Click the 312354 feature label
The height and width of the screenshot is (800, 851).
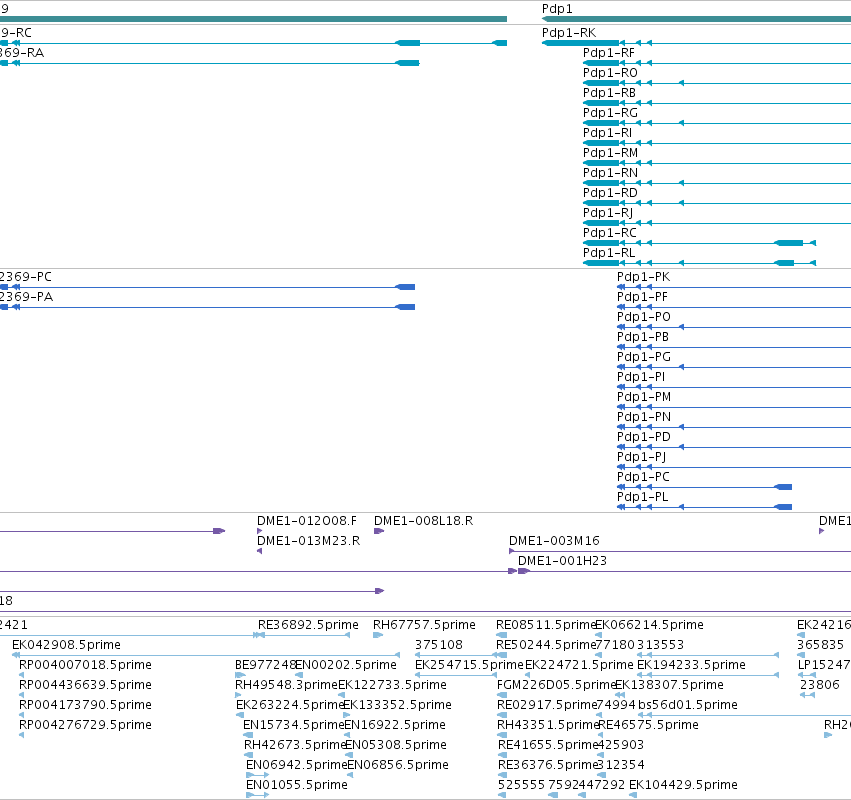pyautogui.click(x=620, y=766)
